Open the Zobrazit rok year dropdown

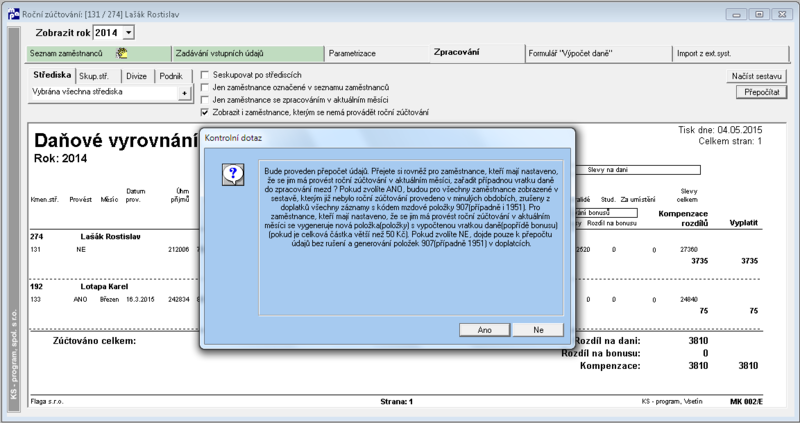coord(129,33)
